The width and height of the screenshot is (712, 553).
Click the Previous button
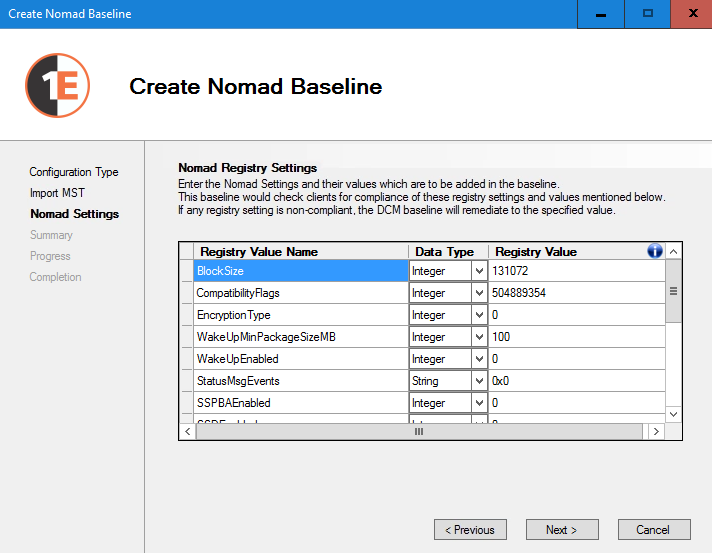pyautogui.click(x=470, y=530)
